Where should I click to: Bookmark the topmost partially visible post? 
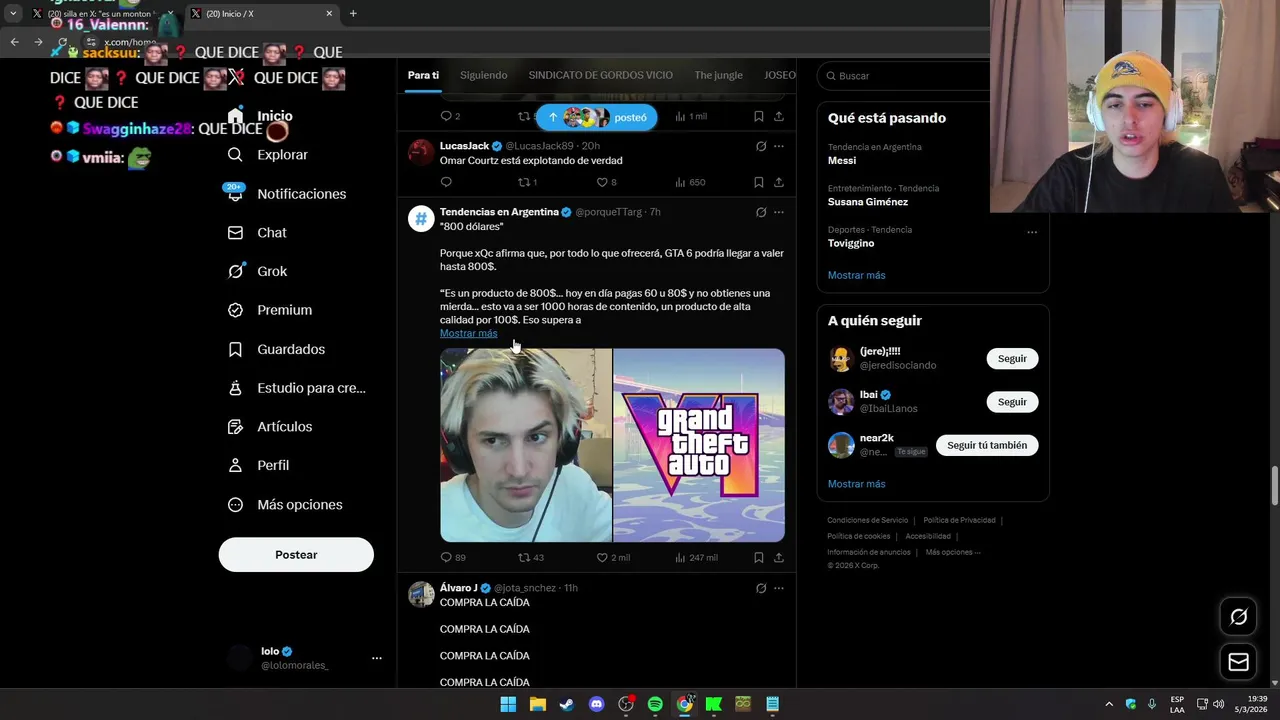pyautogui.click(x=759, y=116)
